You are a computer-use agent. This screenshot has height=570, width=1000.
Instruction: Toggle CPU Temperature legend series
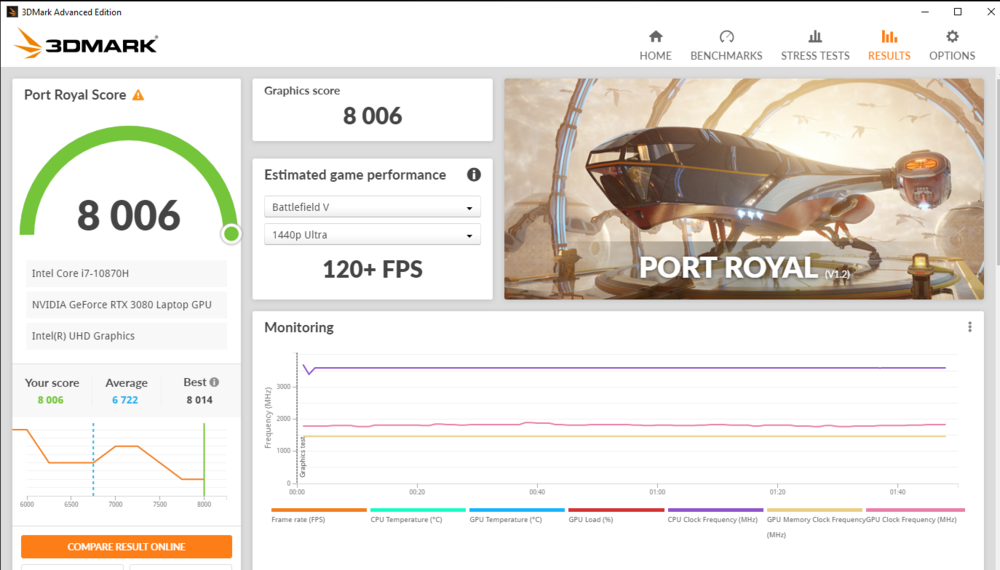[x=405, y=519]
